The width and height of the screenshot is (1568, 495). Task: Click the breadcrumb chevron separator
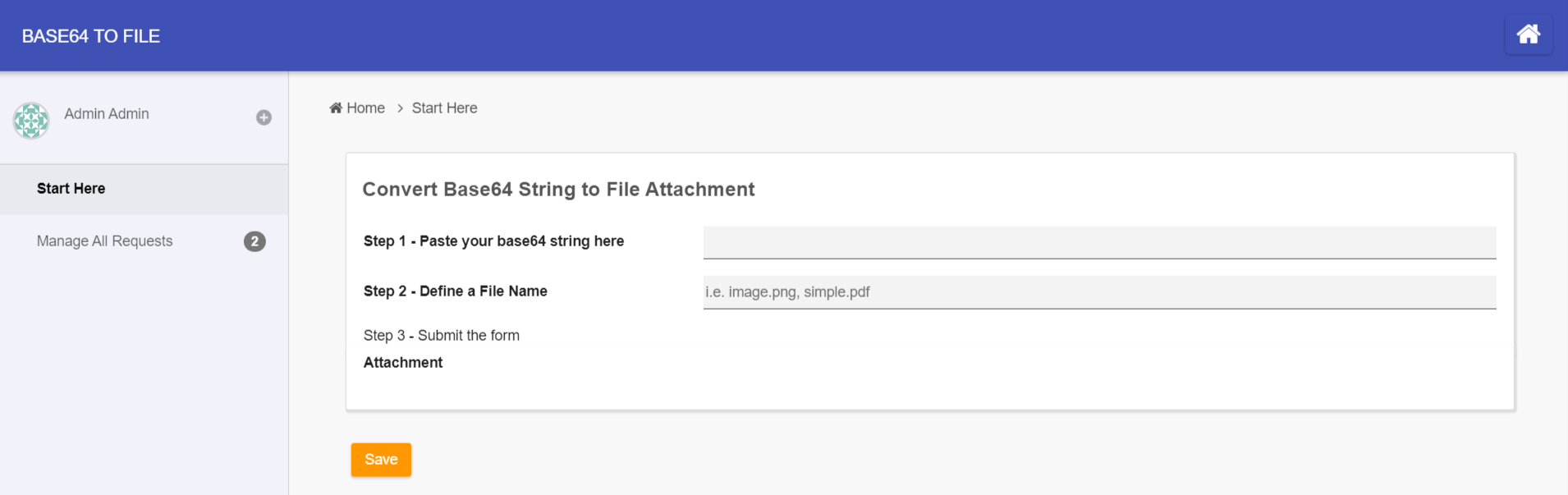point(400,108)
